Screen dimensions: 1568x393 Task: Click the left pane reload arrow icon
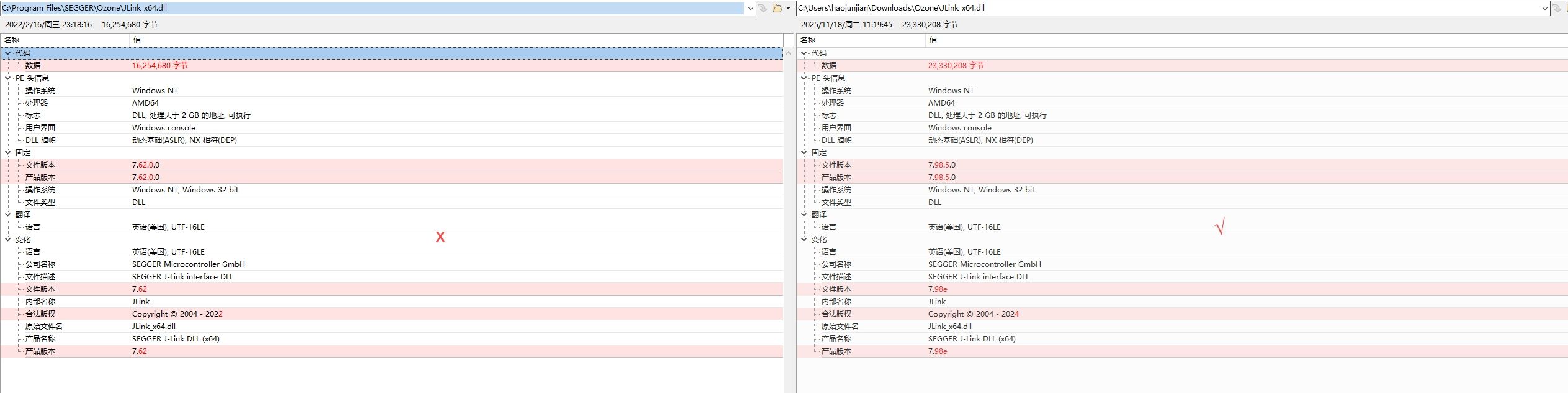pyautogui.click(x=763, y=8)
